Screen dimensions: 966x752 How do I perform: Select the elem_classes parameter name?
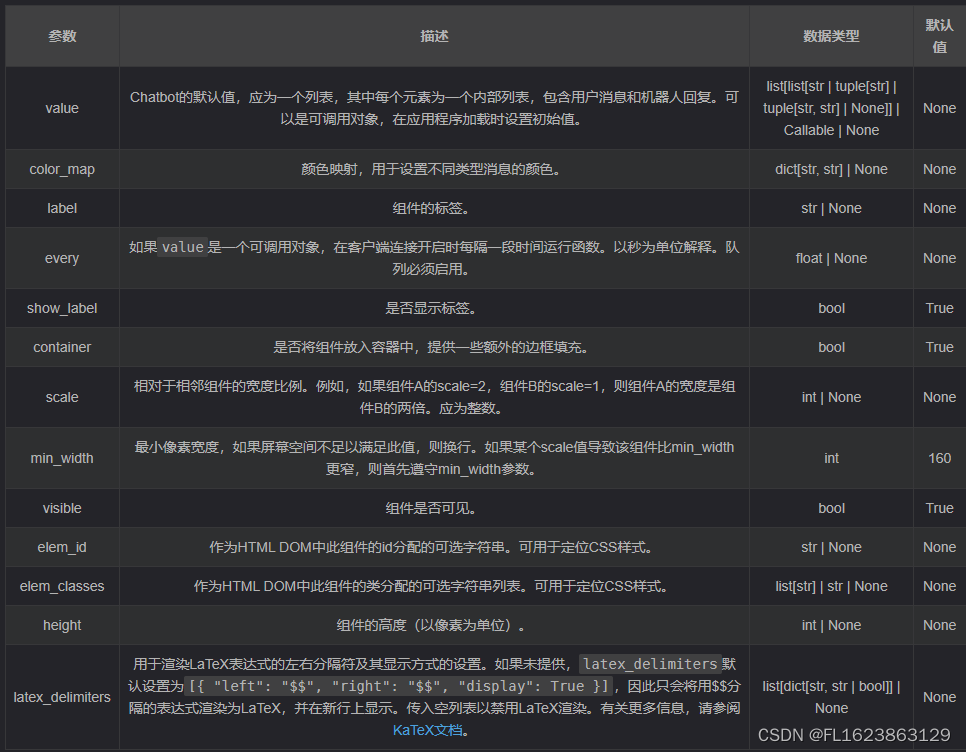61,586
